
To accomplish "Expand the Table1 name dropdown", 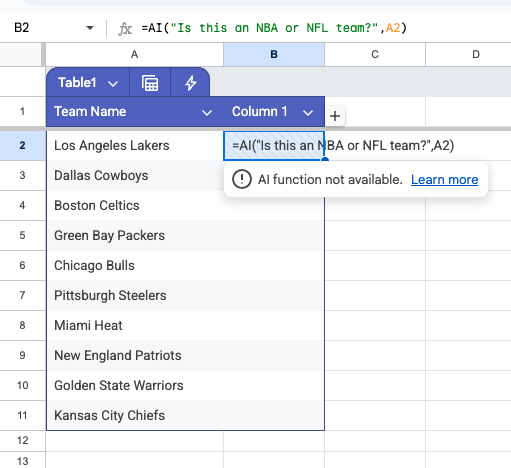I will click(113, 83).
